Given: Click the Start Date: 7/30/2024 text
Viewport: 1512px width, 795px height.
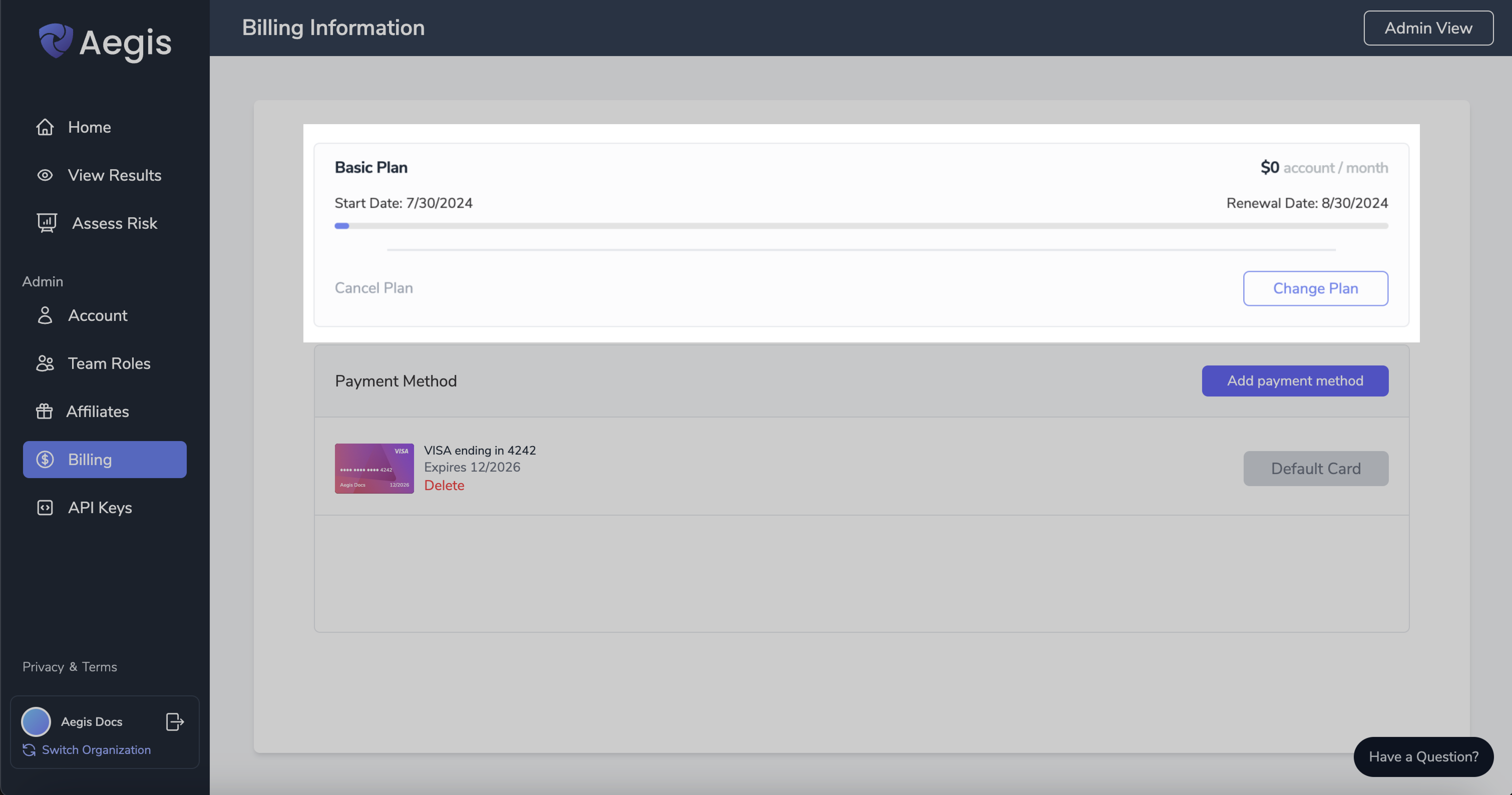Looking at the screenshot, I should tap(403, 203).
